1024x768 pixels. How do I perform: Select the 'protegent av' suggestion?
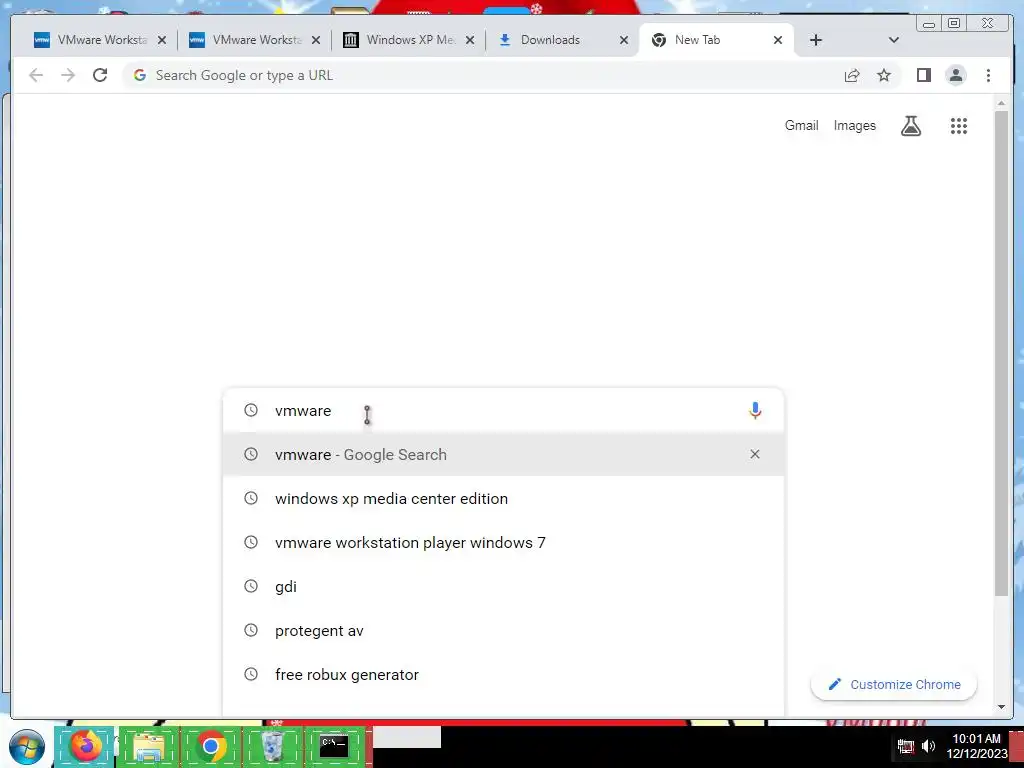click(503, 630)
